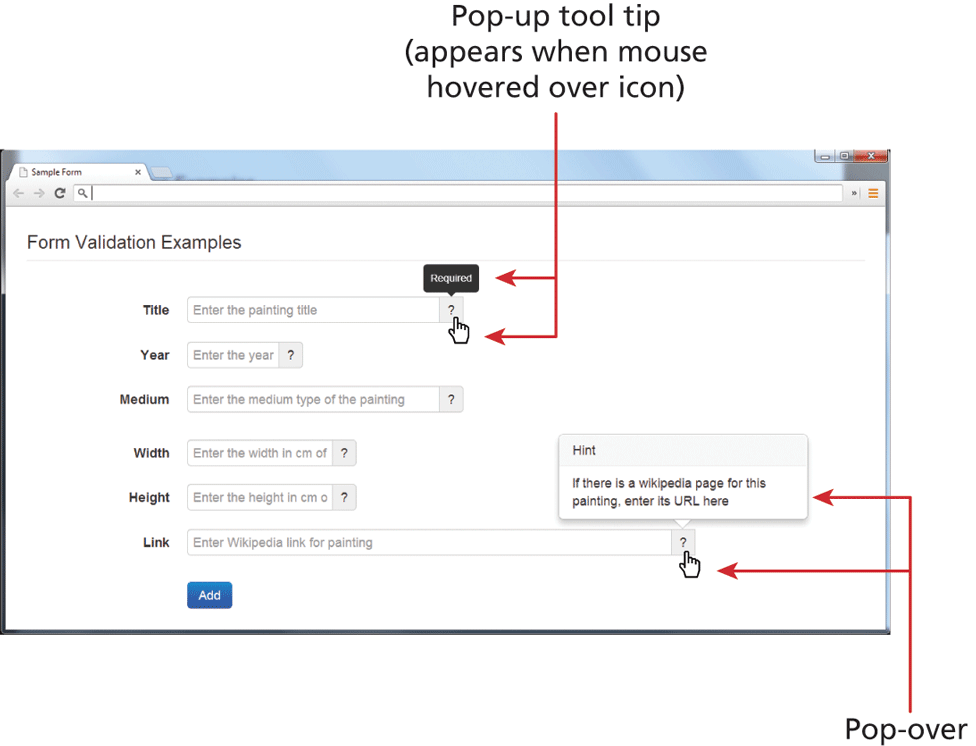Reload the page with the refresh icon
976x746 pixels.
coord(59,193)
